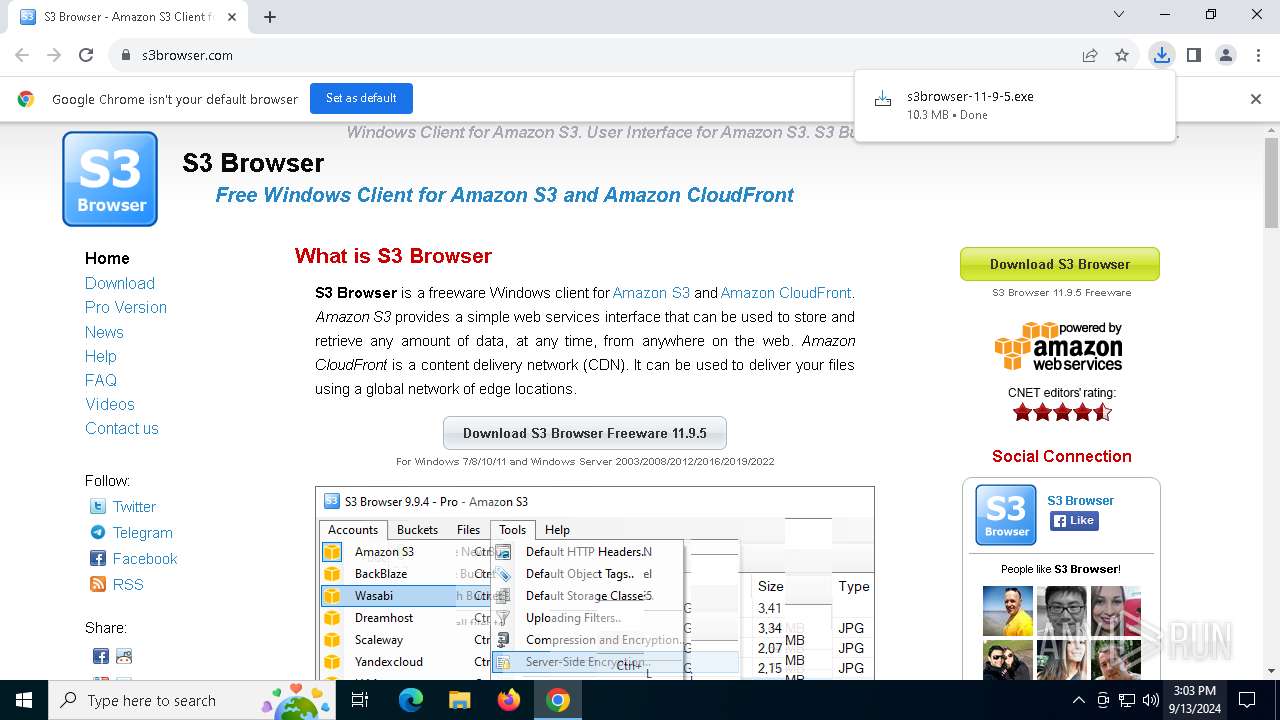Click the address bar URL field
Screen dimensions: 1280x720
[x=600, y=55]
